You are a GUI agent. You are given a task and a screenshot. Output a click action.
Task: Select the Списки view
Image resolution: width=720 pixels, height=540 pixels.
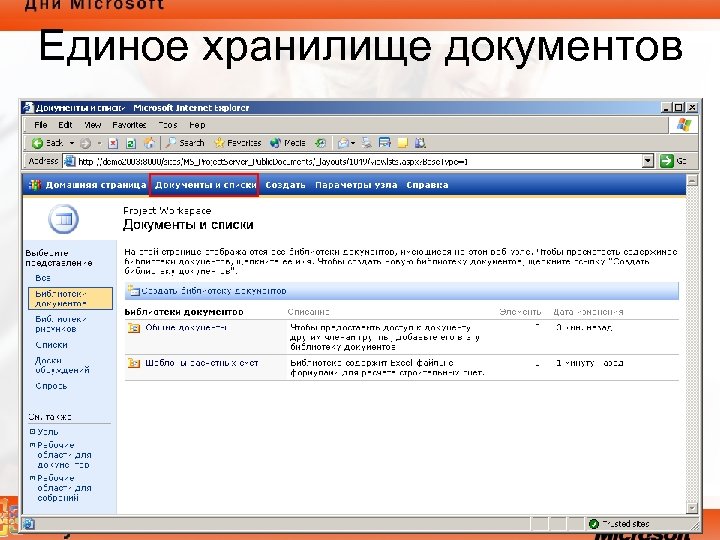click(51, 345)
